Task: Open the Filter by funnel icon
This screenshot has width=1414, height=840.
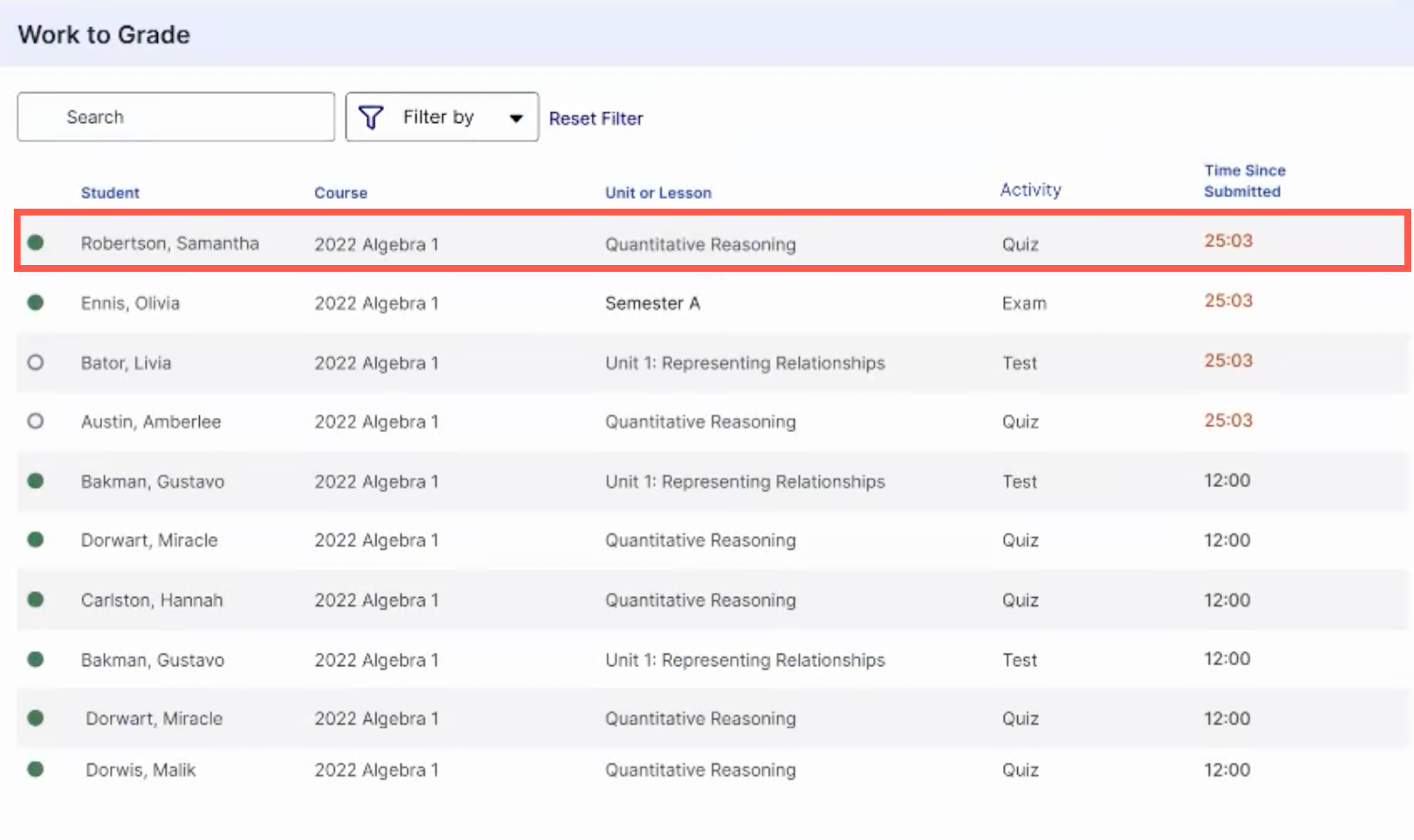Action: coord(371,117)
